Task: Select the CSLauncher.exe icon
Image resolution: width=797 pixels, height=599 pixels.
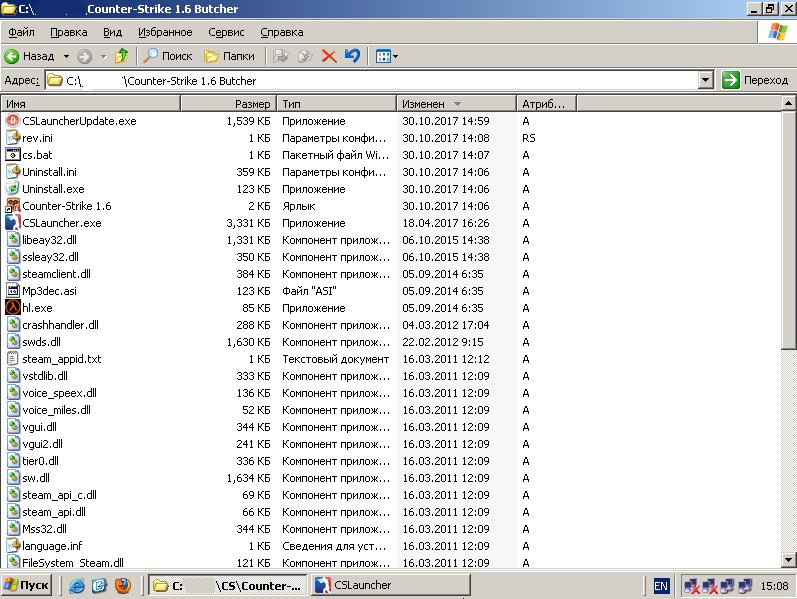Action: tap(13, 223)
